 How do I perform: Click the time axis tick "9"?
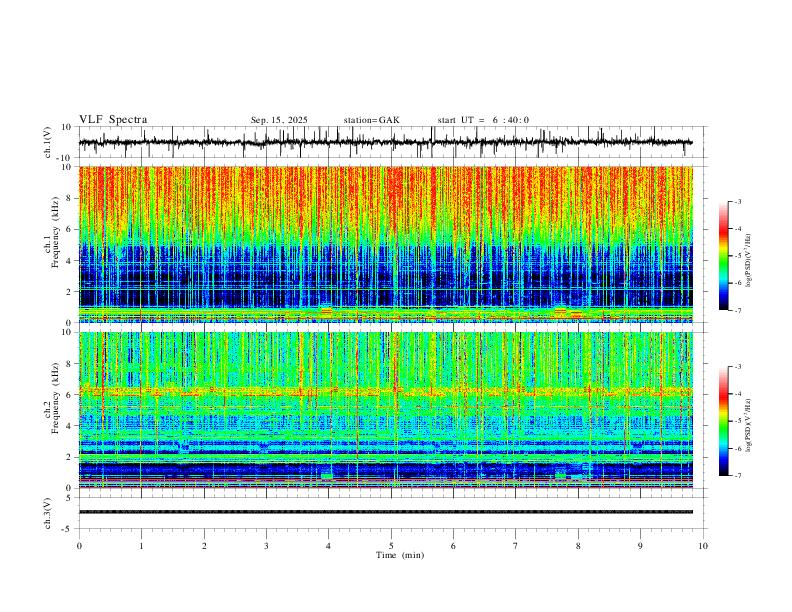tap(640, 546)
